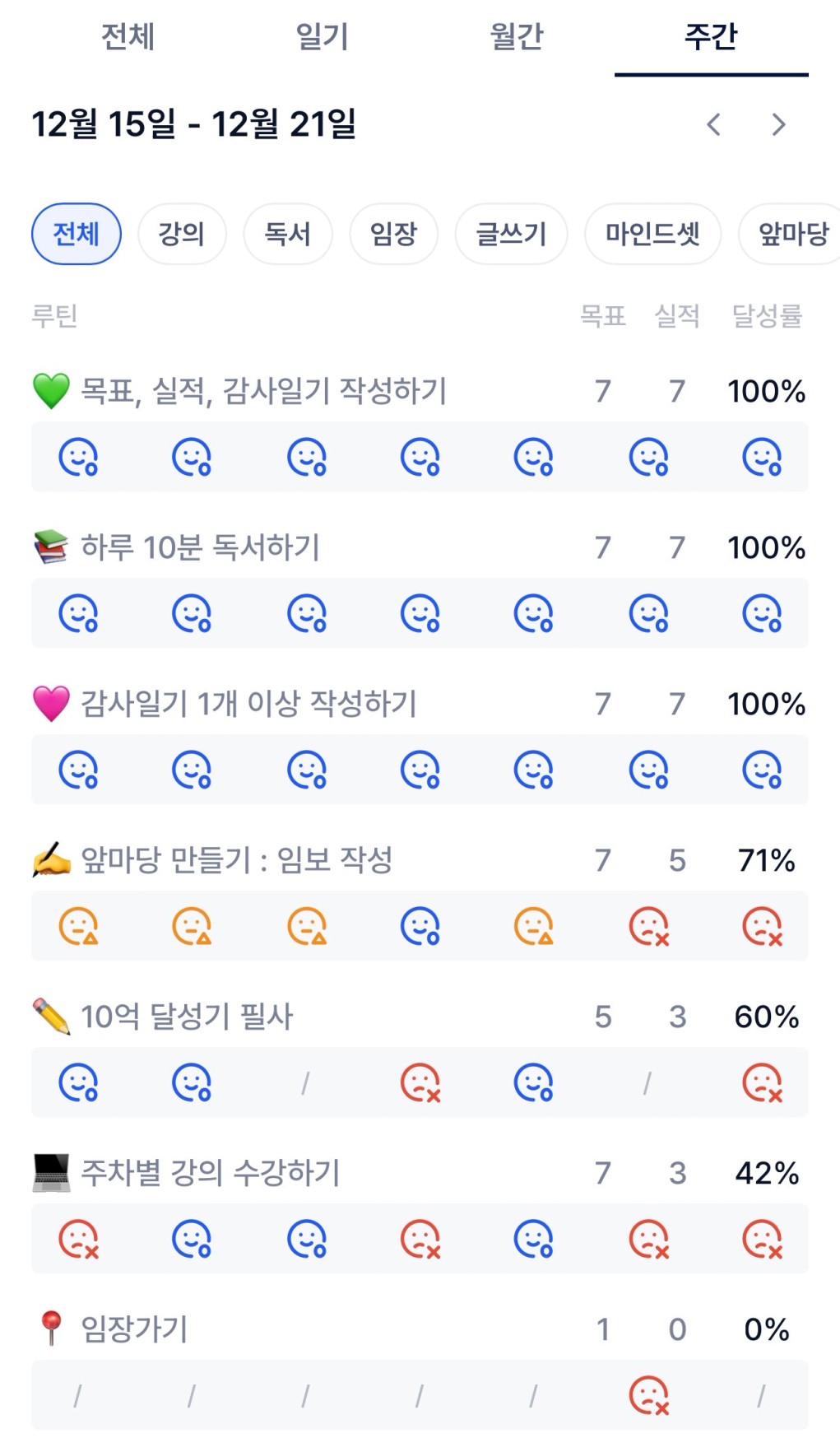Go to previous week with left chevron
The width and height of the screenshot is (840, 1438).
(x=713, y=125)
